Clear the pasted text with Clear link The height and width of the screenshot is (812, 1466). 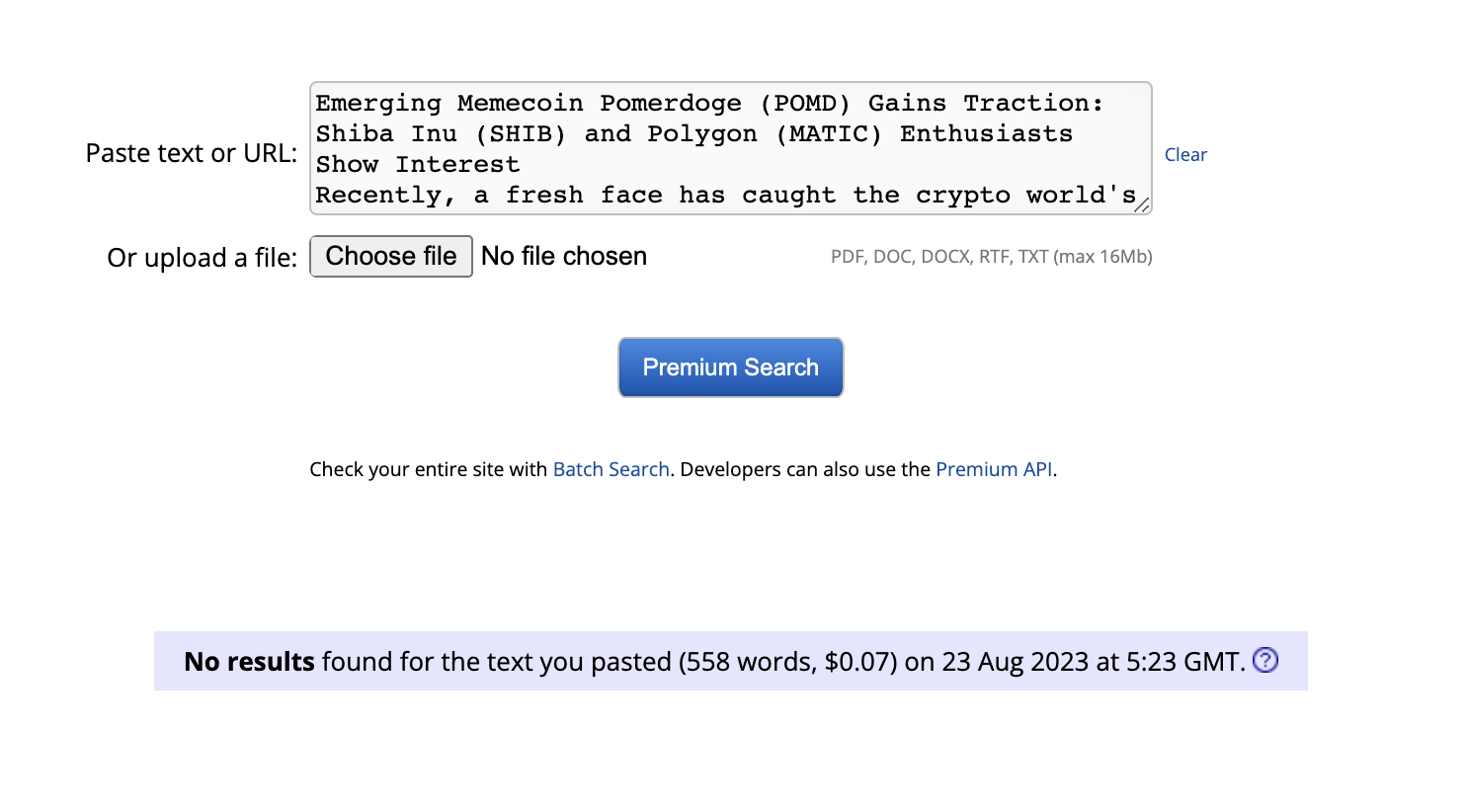point(1185,154)
